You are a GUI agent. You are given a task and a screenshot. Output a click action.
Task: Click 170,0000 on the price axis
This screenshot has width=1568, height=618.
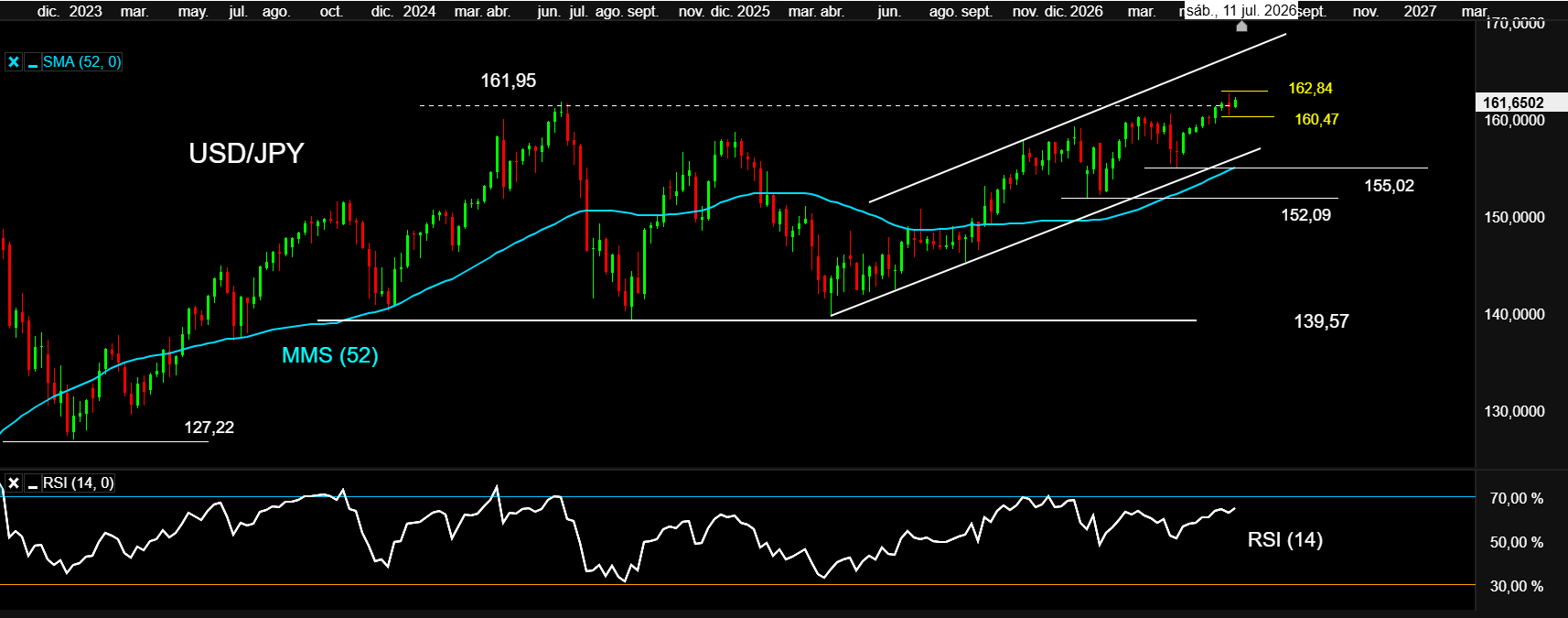click(1514, 24)
